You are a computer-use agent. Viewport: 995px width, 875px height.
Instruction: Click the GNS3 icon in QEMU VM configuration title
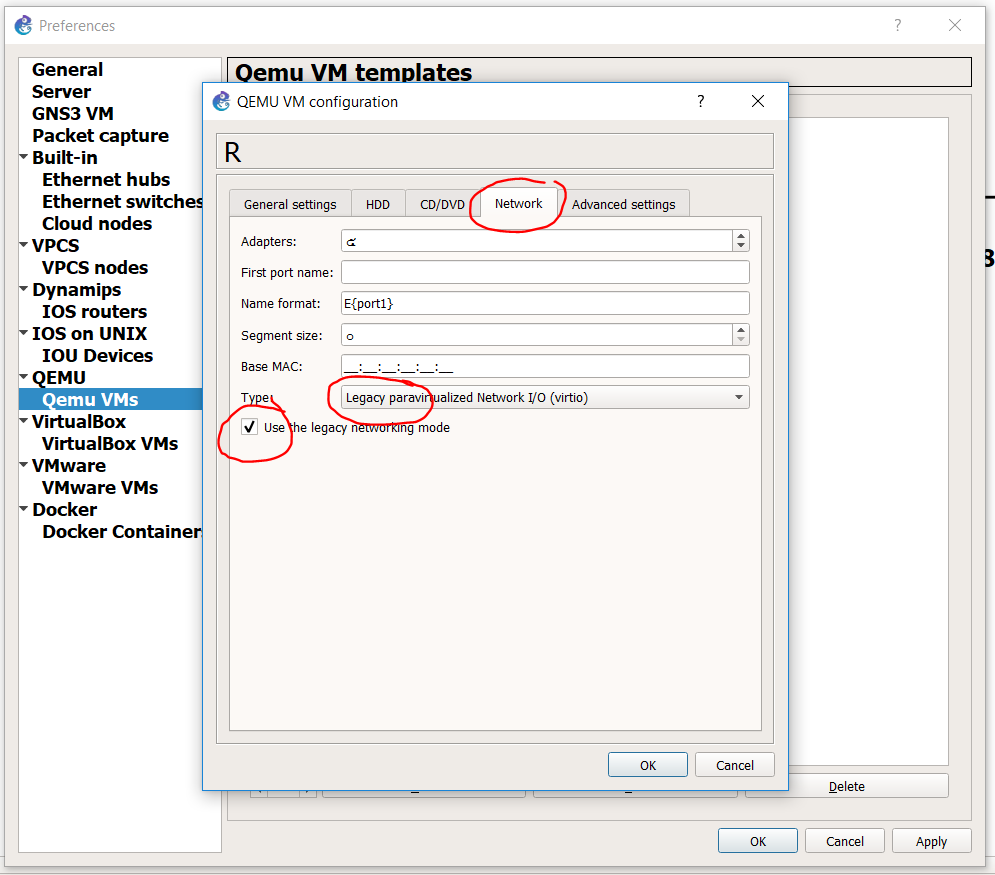coord(221,102)
